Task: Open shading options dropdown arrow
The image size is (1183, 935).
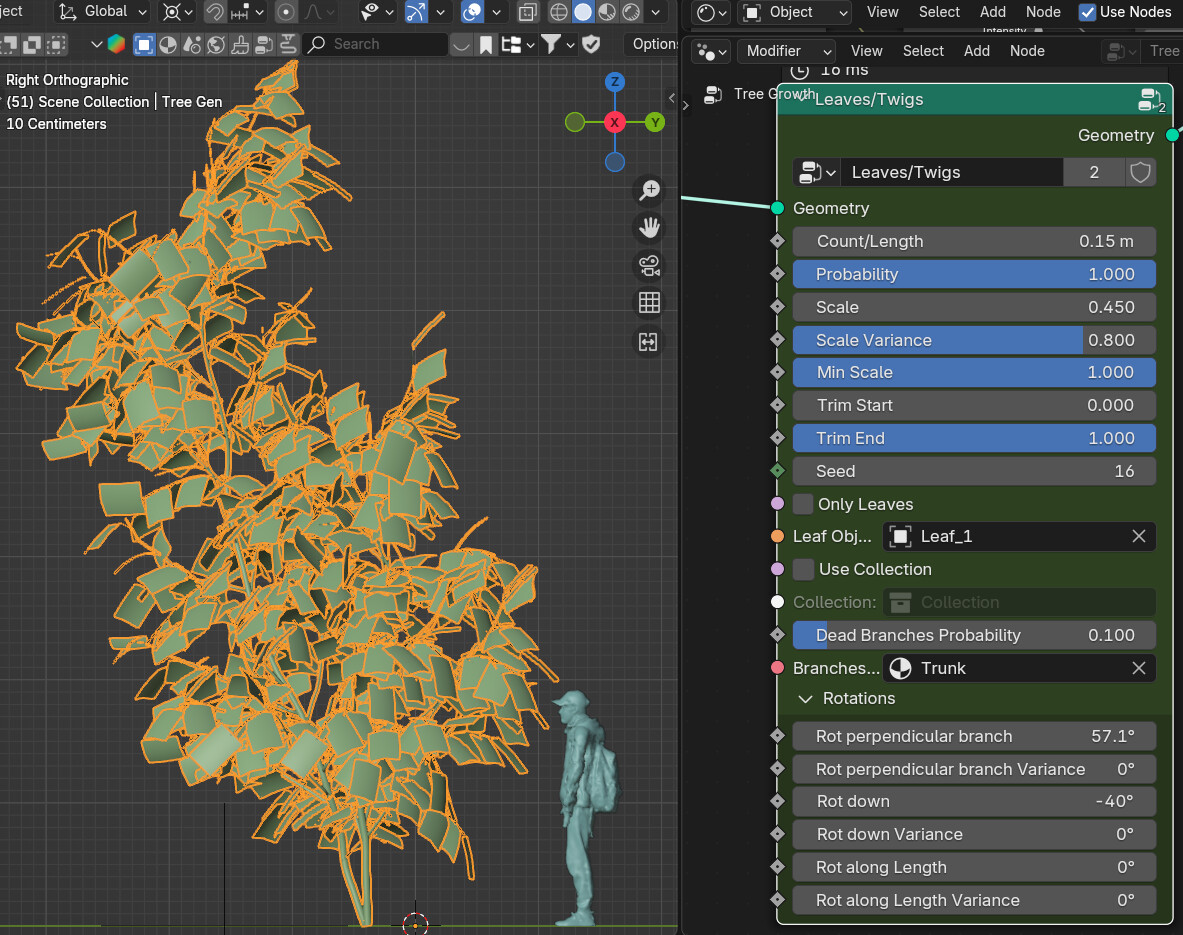Action: point(656,11)
